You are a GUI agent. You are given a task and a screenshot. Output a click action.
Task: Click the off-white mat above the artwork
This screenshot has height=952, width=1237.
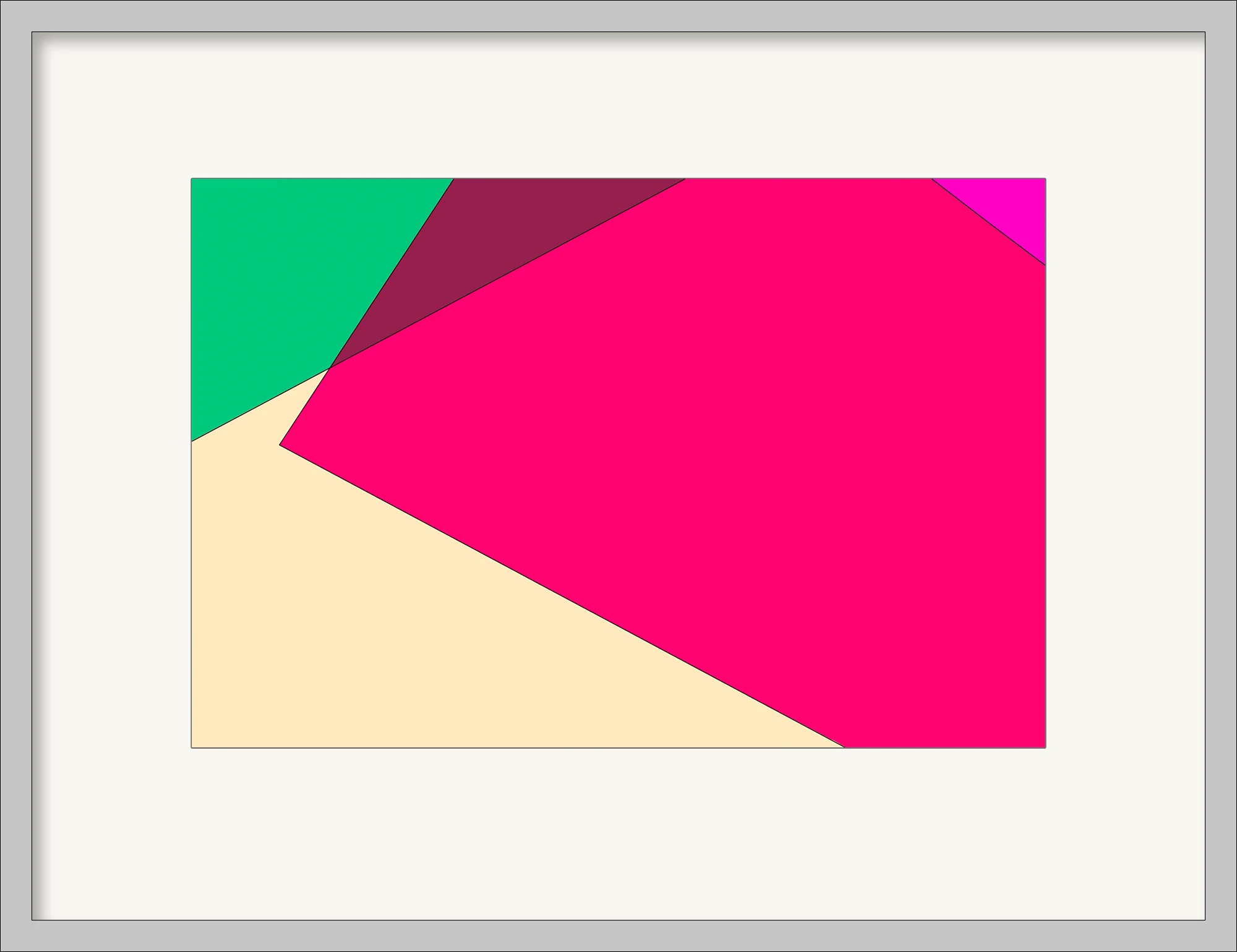[618, 105]
